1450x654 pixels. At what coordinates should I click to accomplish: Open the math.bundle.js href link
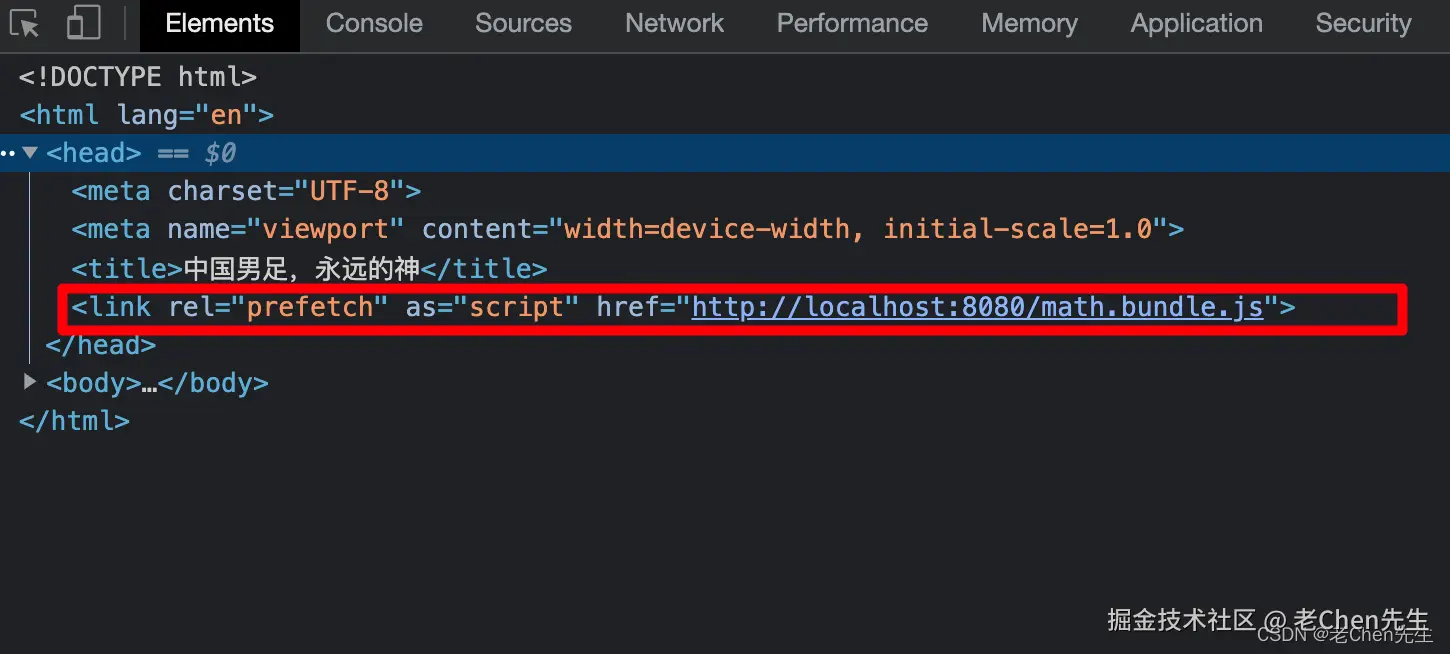click(977, 307)
